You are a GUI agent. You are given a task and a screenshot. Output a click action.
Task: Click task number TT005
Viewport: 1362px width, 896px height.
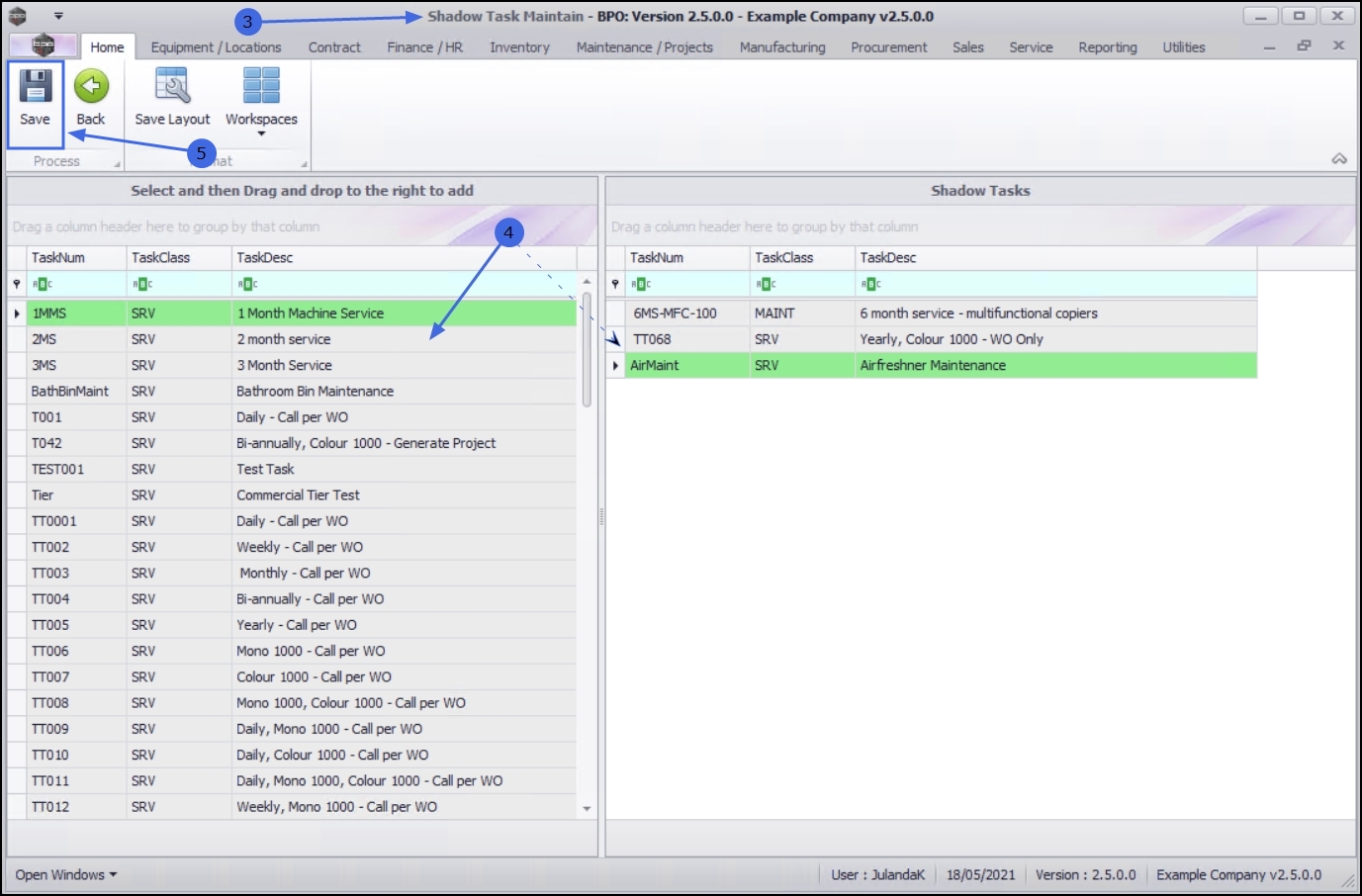click(x=50, y=625)
